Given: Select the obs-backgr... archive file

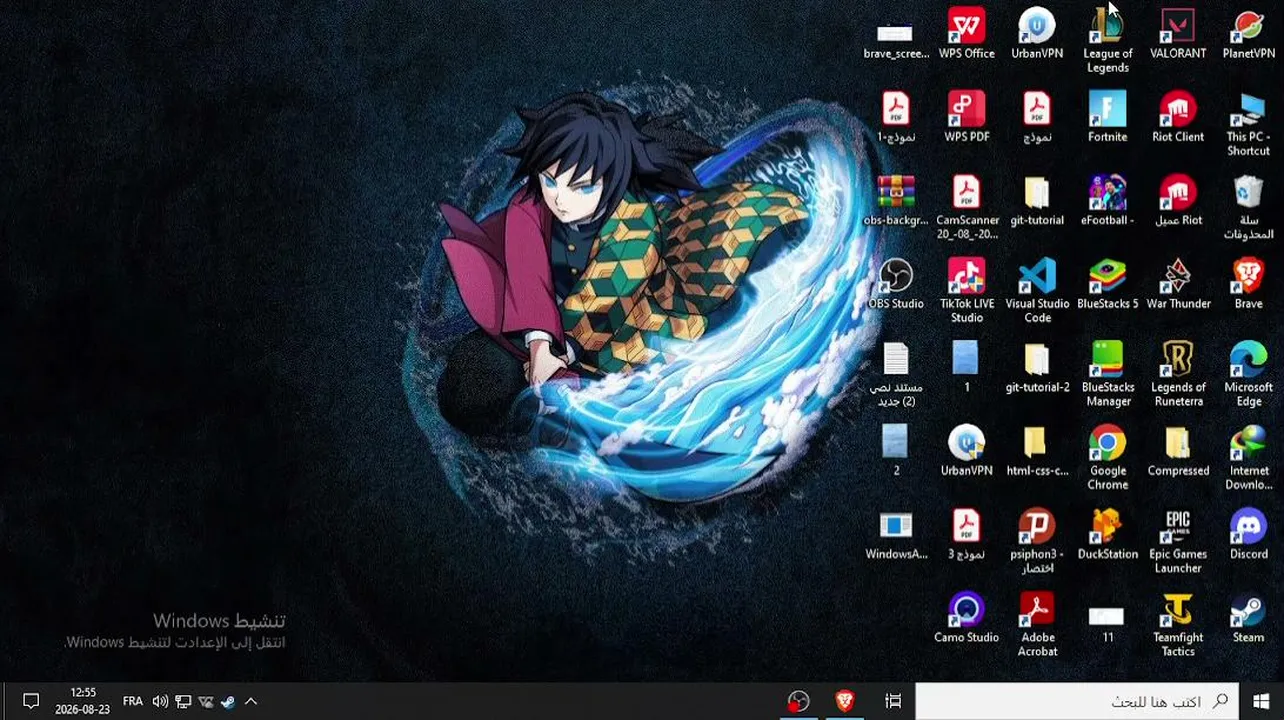Looking at the screenshot, I should coord(895,201).
